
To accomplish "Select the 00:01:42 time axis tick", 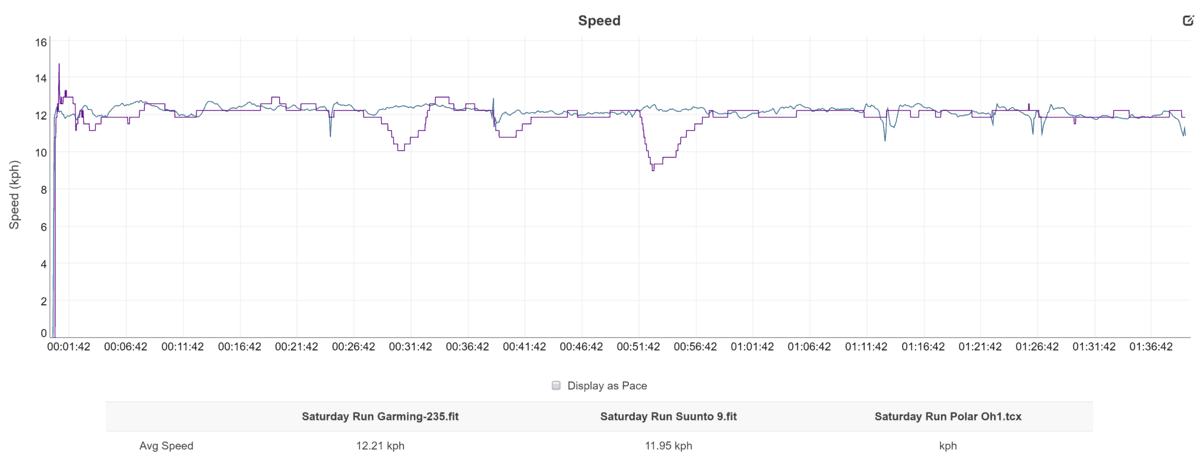I will 69,347.
